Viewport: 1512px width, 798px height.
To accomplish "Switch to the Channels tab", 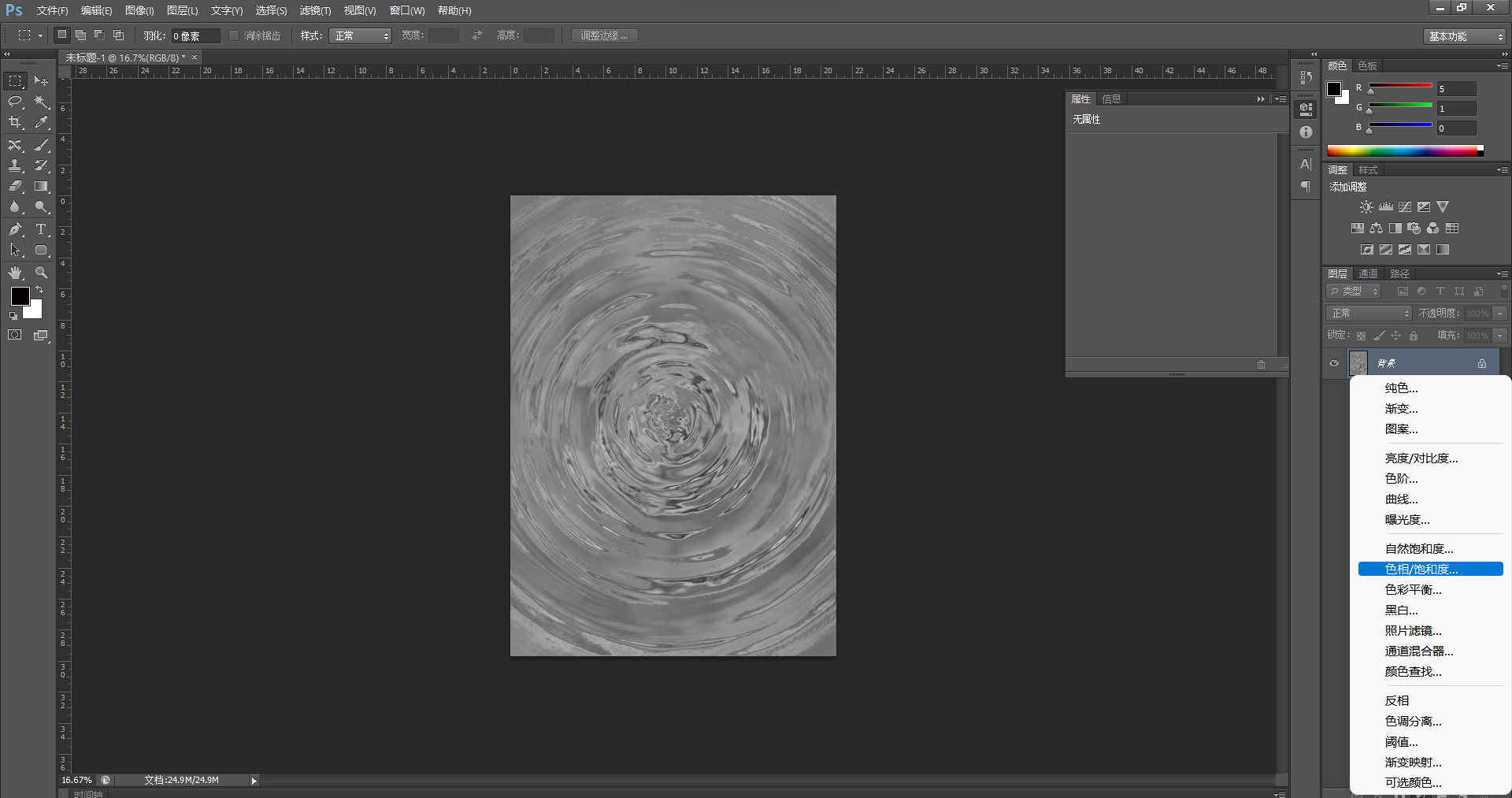I will click(x=1368, y=273).
